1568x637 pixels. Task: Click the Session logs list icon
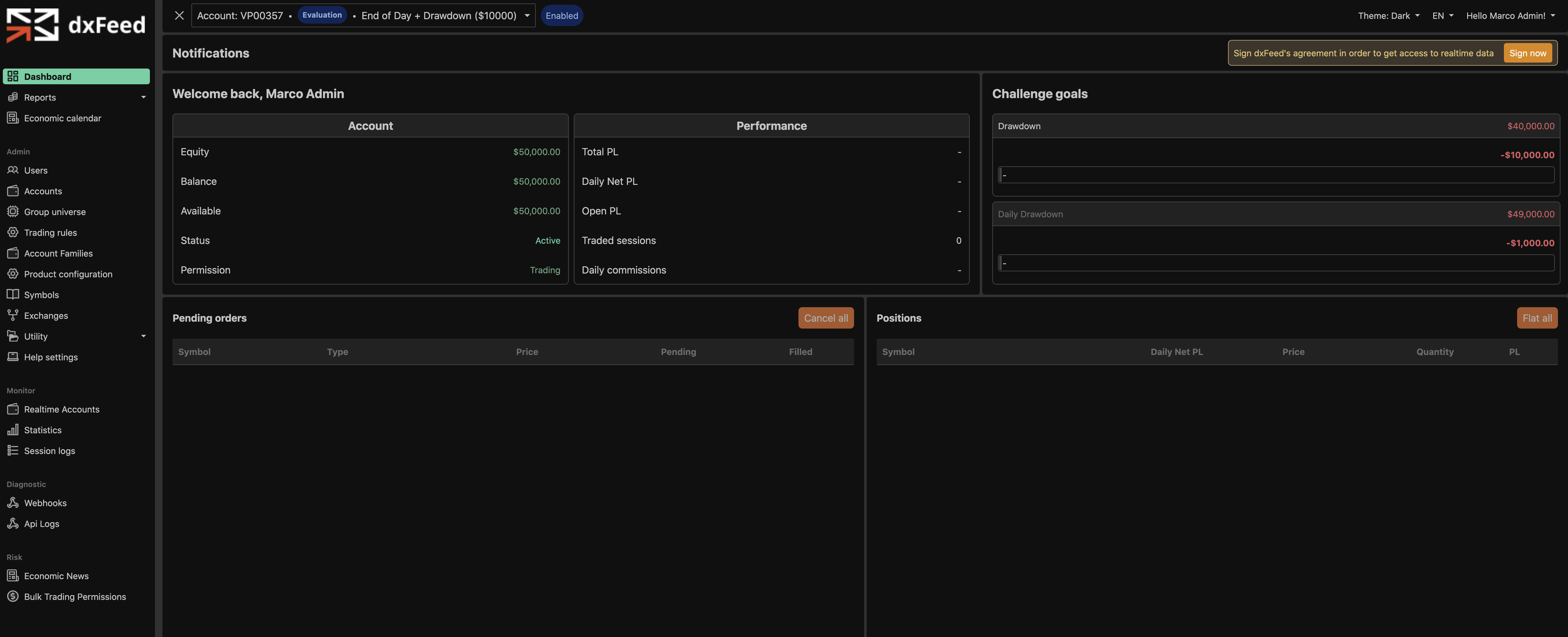tap(13, 451)
